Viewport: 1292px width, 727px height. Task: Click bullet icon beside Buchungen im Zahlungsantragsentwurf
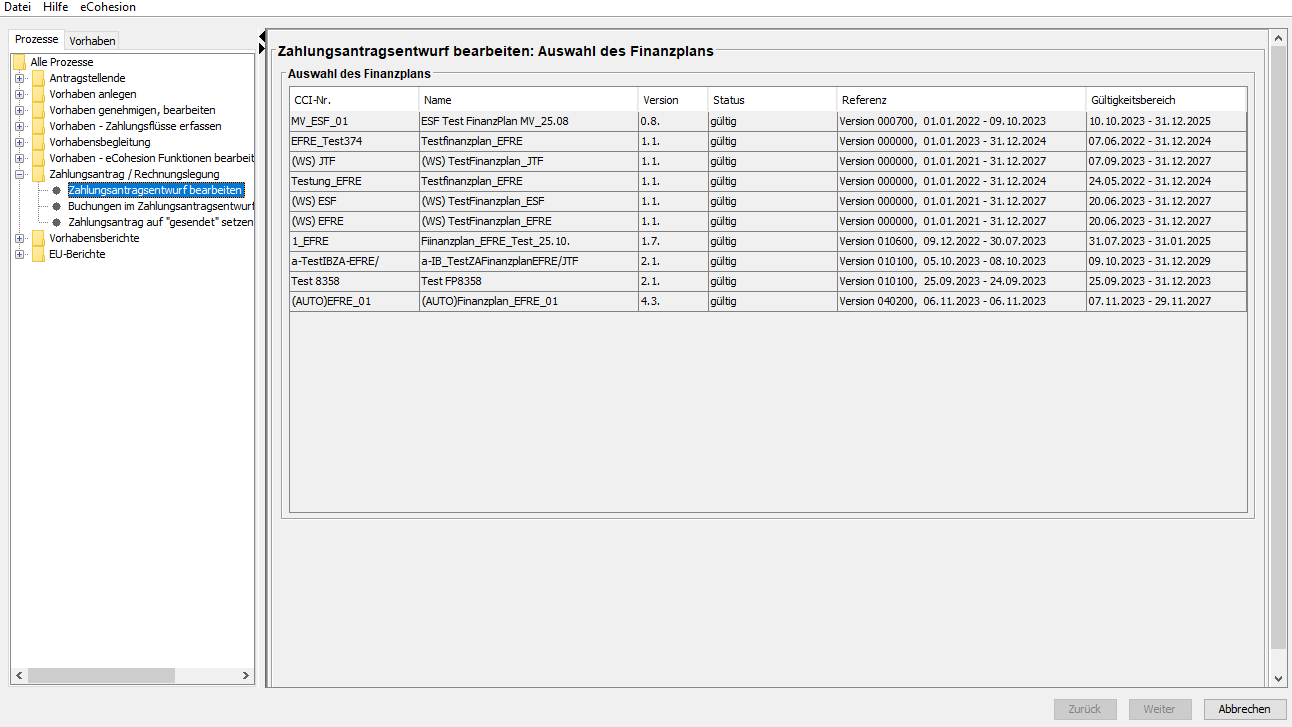(x=57, y=206)
